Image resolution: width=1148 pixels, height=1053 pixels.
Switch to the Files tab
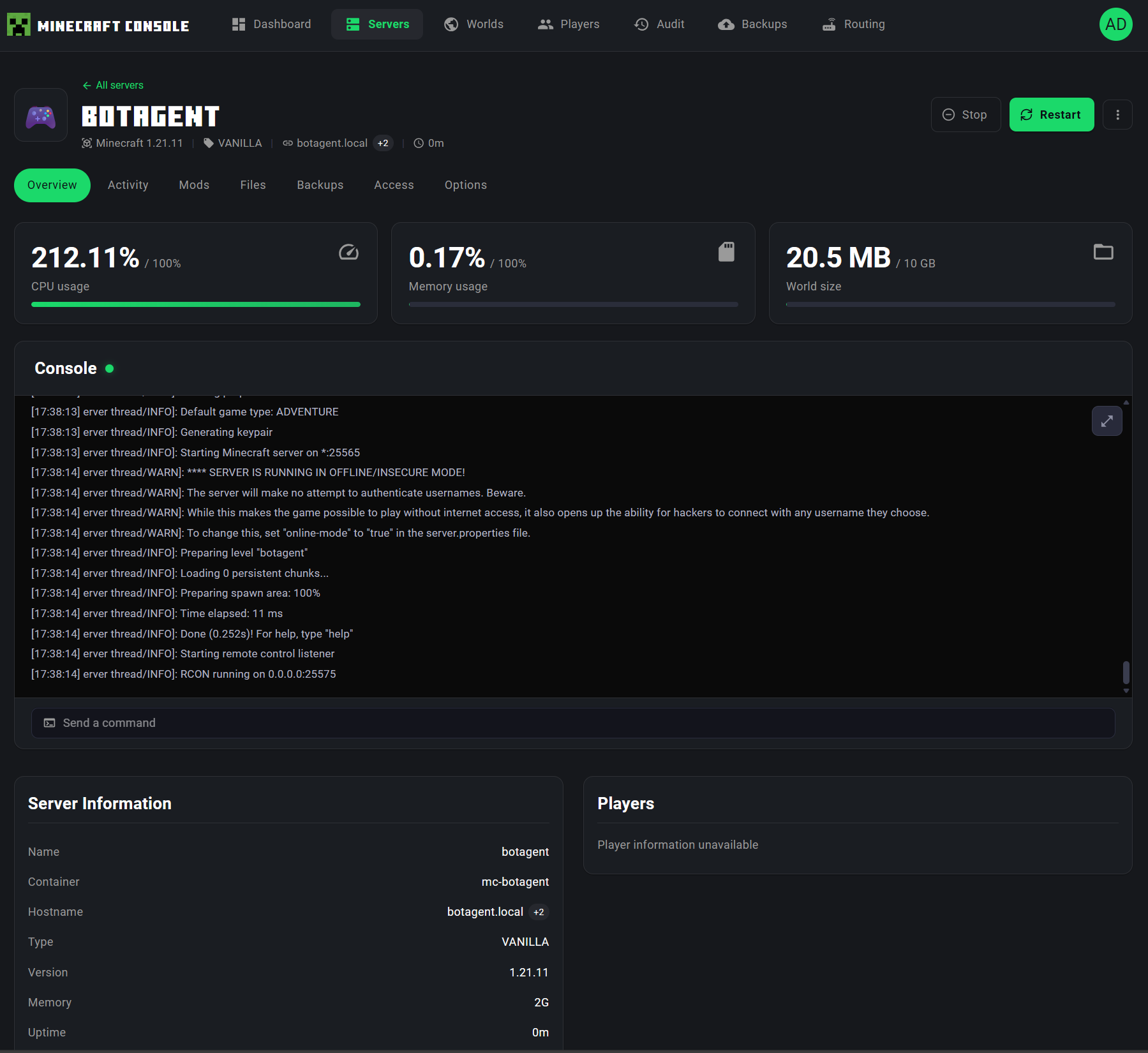[253, 185]
